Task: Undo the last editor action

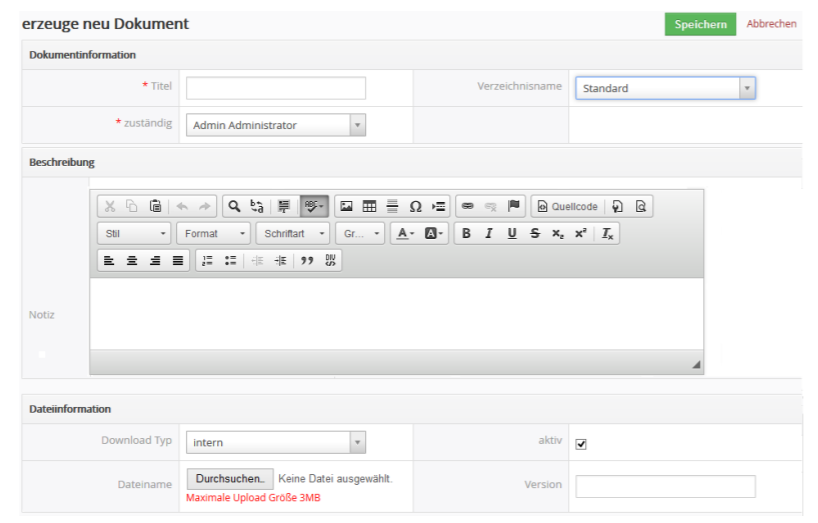Action: pyautogui.click(x=182, y=206)
